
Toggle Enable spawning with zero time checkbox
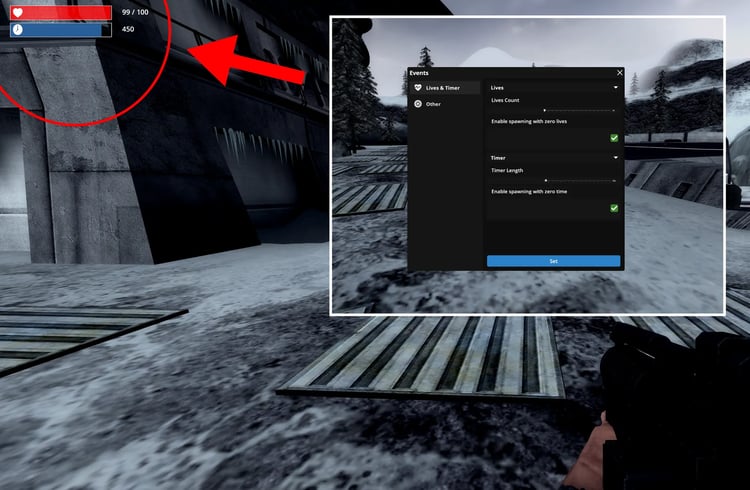pos(614,208)
